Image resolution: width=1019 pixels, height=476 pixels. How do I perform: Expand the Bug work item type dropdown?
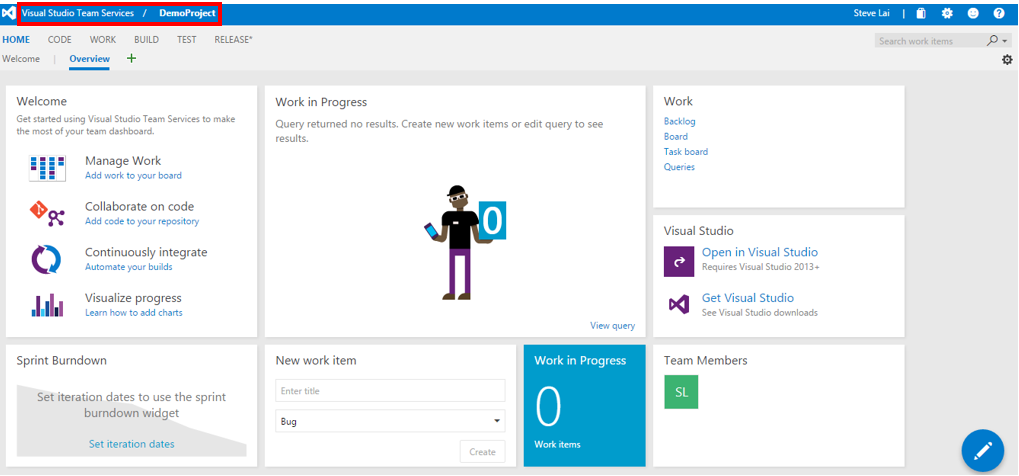click(497, 422)
